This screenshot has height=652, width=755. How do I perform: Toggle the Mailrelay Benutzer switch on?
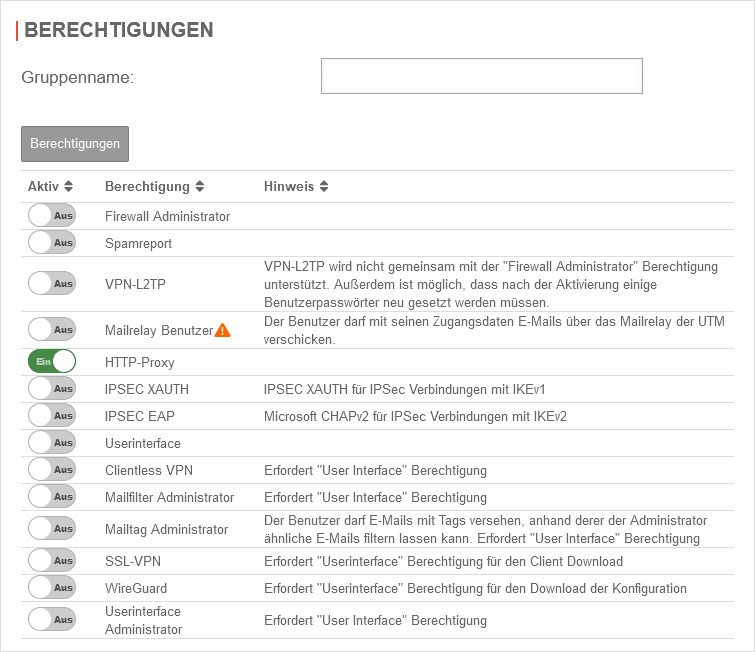[52, 330]
